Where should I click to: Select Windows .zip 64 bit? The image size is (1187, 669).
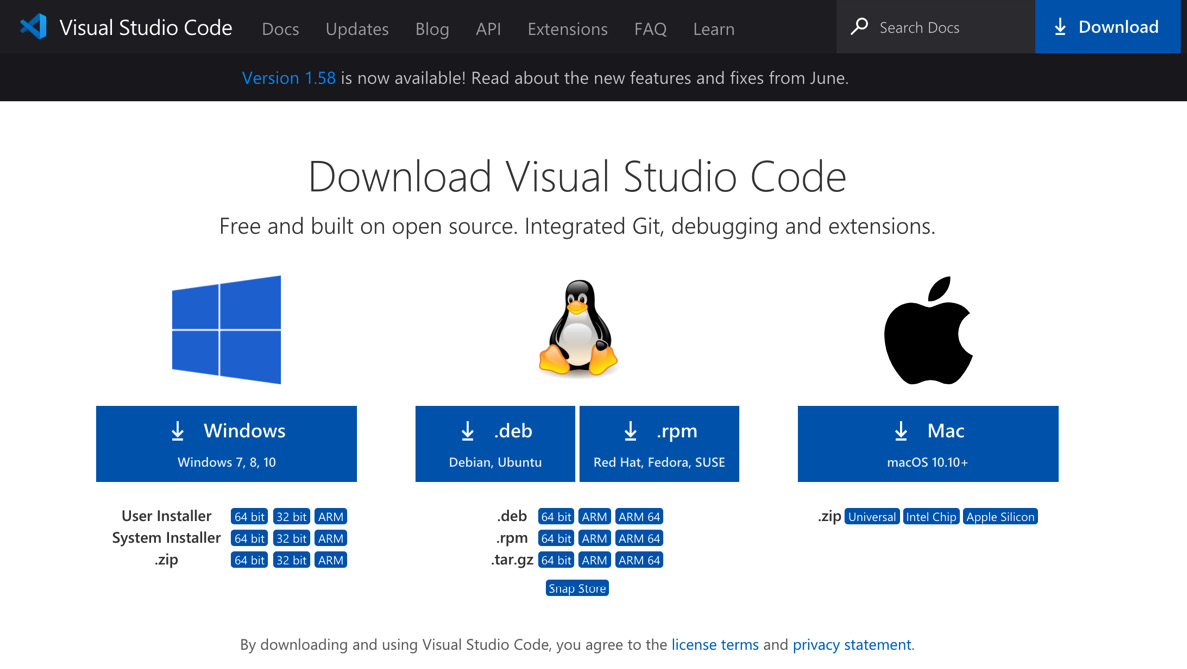[249, 561]
